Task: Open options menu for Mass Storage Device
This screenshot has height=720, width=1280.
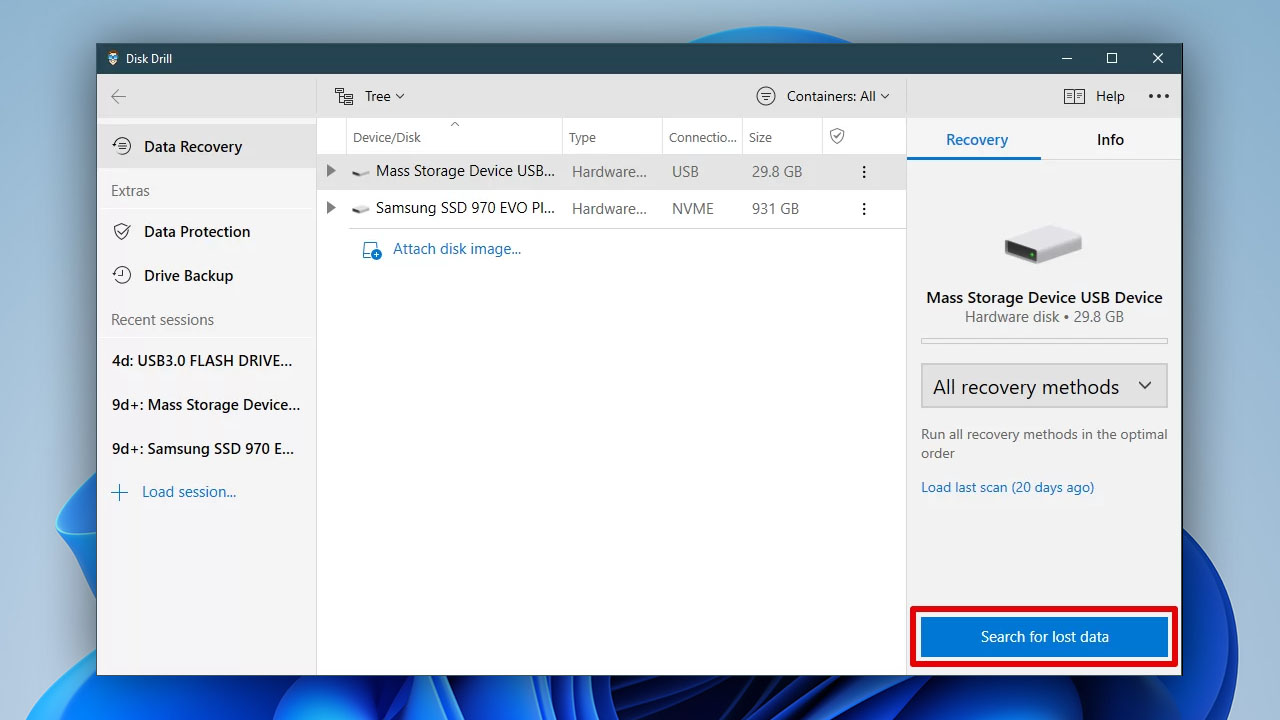Action: click(864, 172)
